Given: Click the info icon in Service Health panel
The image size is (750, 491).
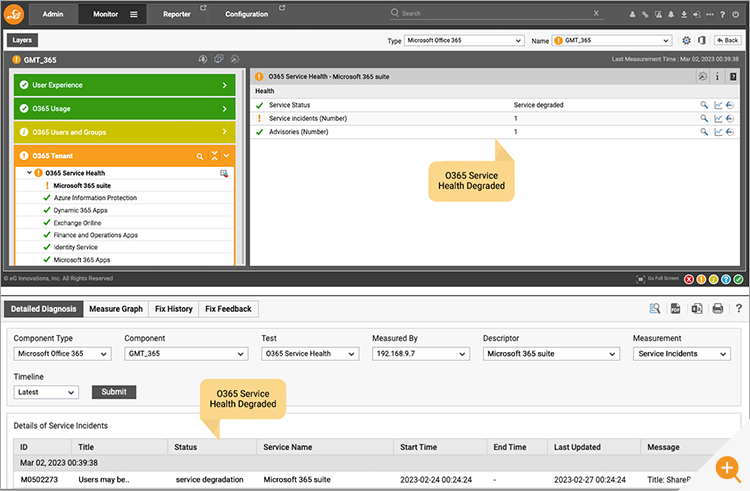Looking at the screenshot, I should click(717, 76).
